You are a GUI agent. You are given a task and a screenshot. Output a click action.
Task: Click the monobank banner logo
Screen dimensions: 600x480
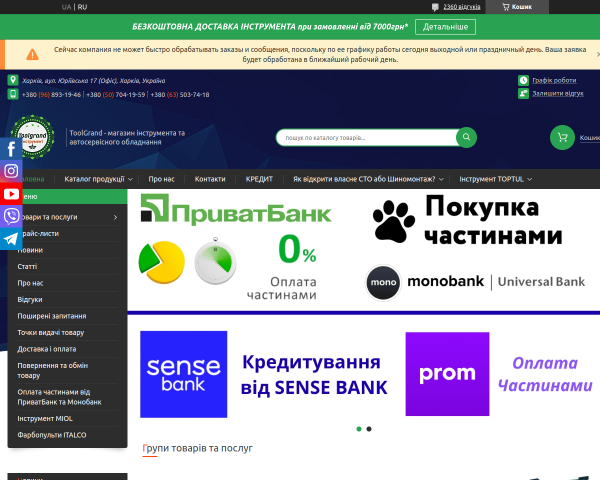pyautogui.click(x=475, y=282)
